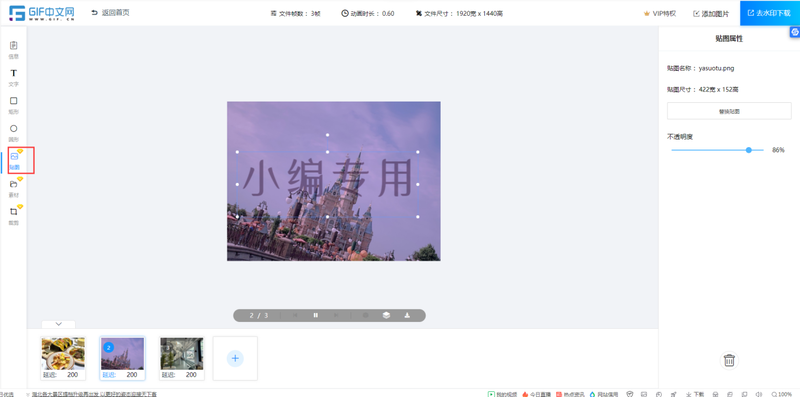Open 下载 downloads in browser status bar
This screenshot has width=800, height=397.
(695, 394)
